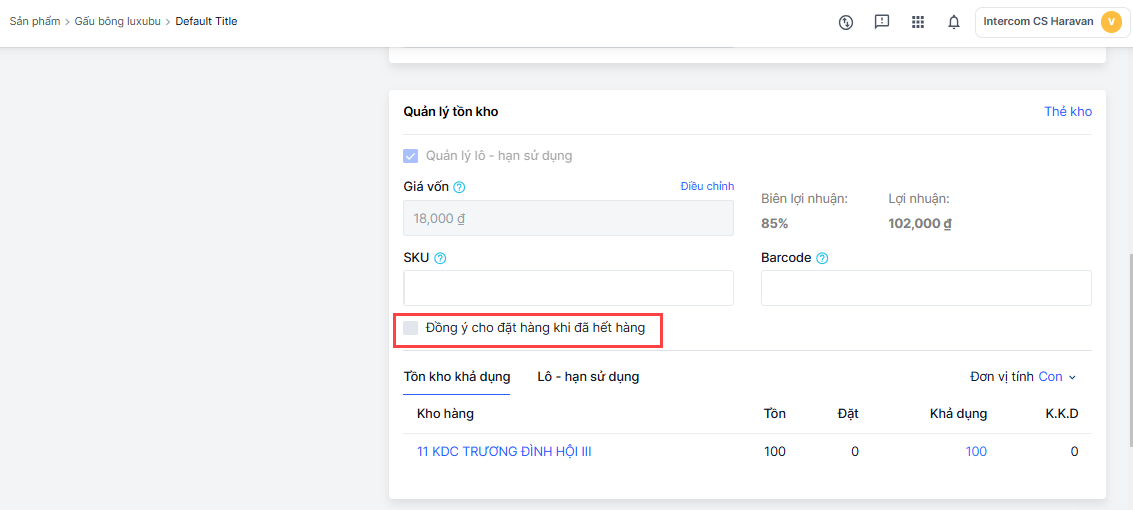Screen dimensions: 1133x510
Task: Expand the Đơn vị tính Con dropdown
Action: 1057,377
